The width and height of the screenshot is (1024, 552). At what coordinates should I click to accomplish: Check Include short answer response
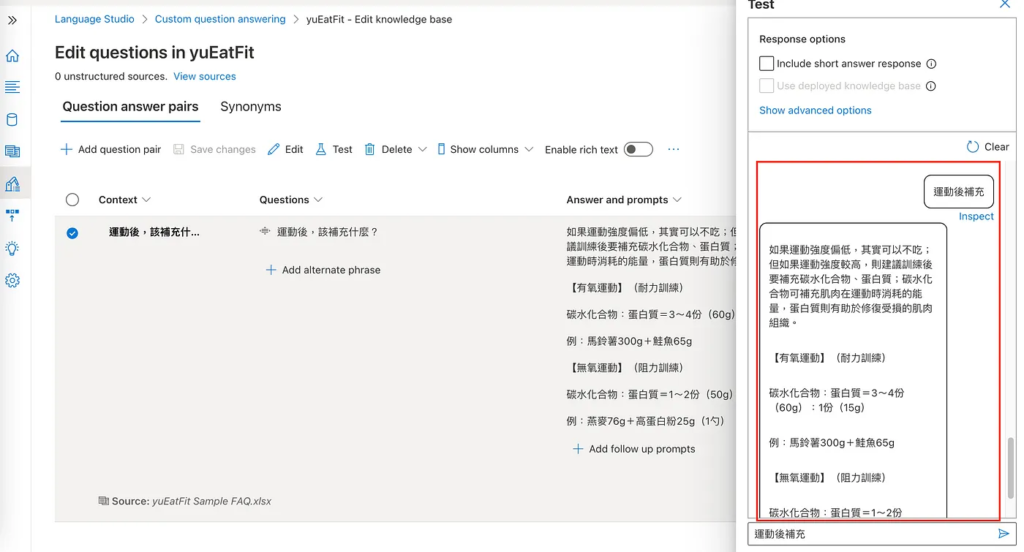(767, 64)
